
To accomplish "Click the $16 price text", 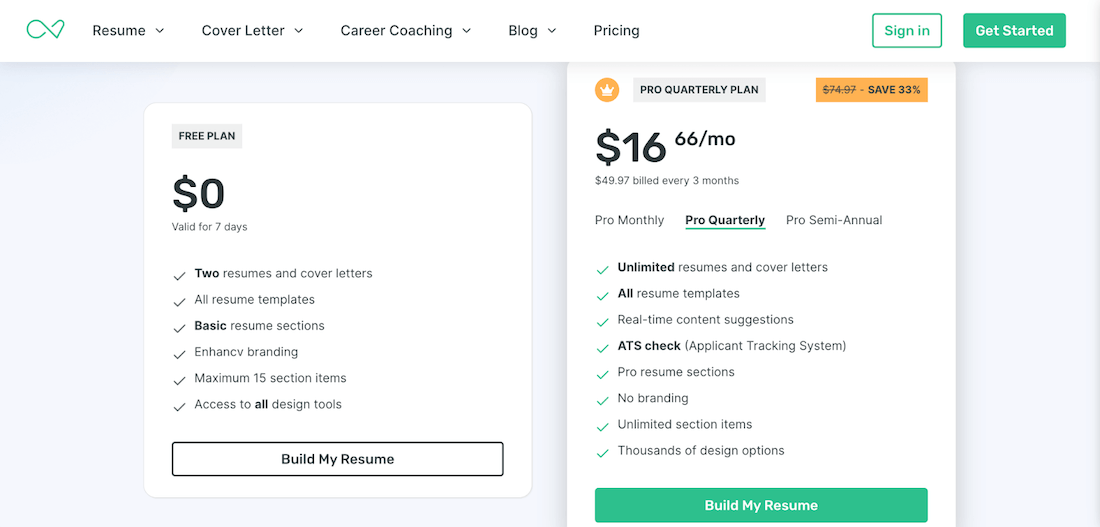I will [x=630, y=147].
